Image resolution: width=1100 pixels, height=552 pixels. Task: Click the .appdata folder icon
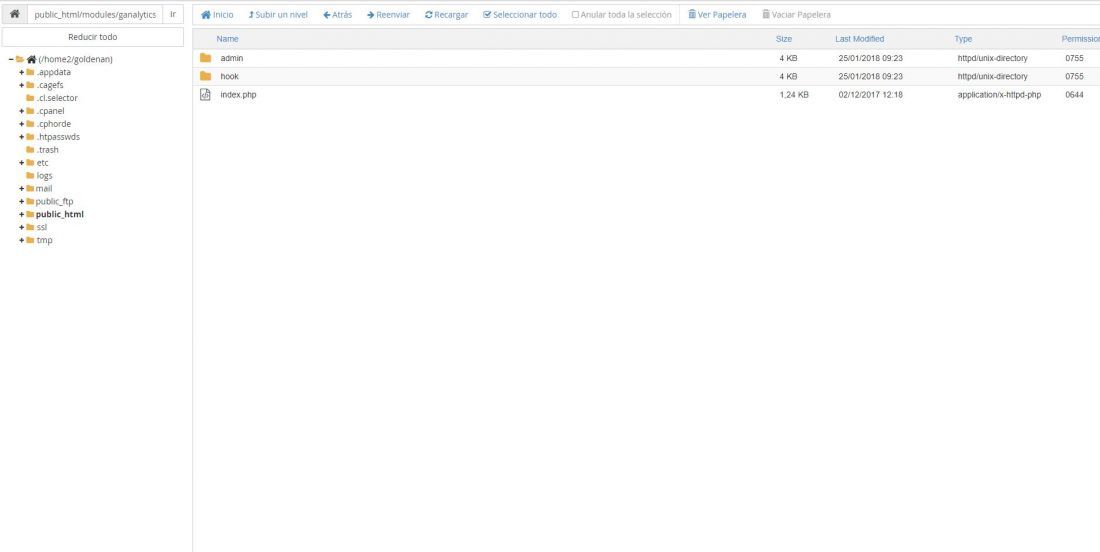click(x=30, y=72)
